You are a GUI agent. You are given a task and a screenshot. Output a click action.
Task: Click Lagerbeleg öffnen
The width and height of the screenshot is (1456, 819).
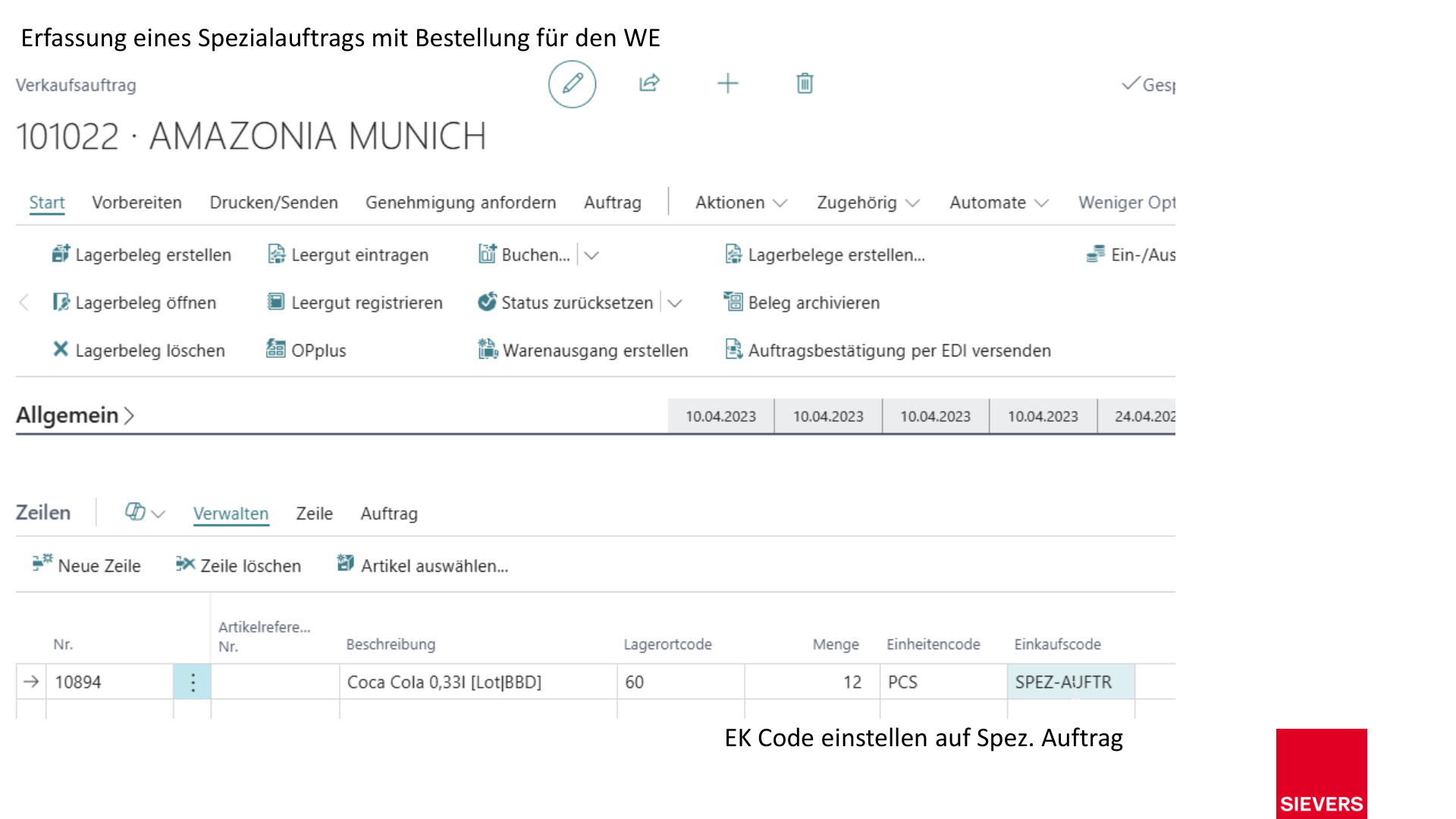pyautogui.click(x=134, y=303)
